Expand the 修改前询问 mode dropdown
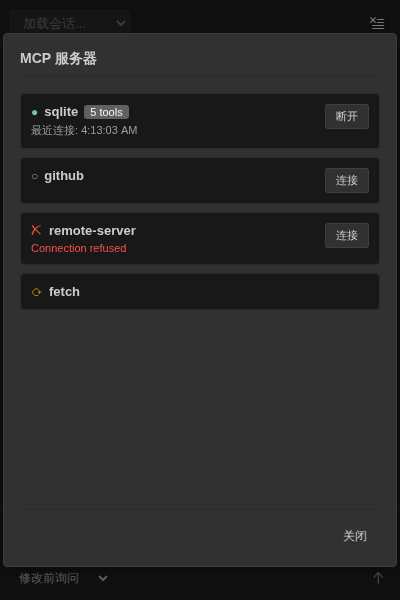Image resolution: width=400 pixels, height=600 pixels. coord(63,578)
